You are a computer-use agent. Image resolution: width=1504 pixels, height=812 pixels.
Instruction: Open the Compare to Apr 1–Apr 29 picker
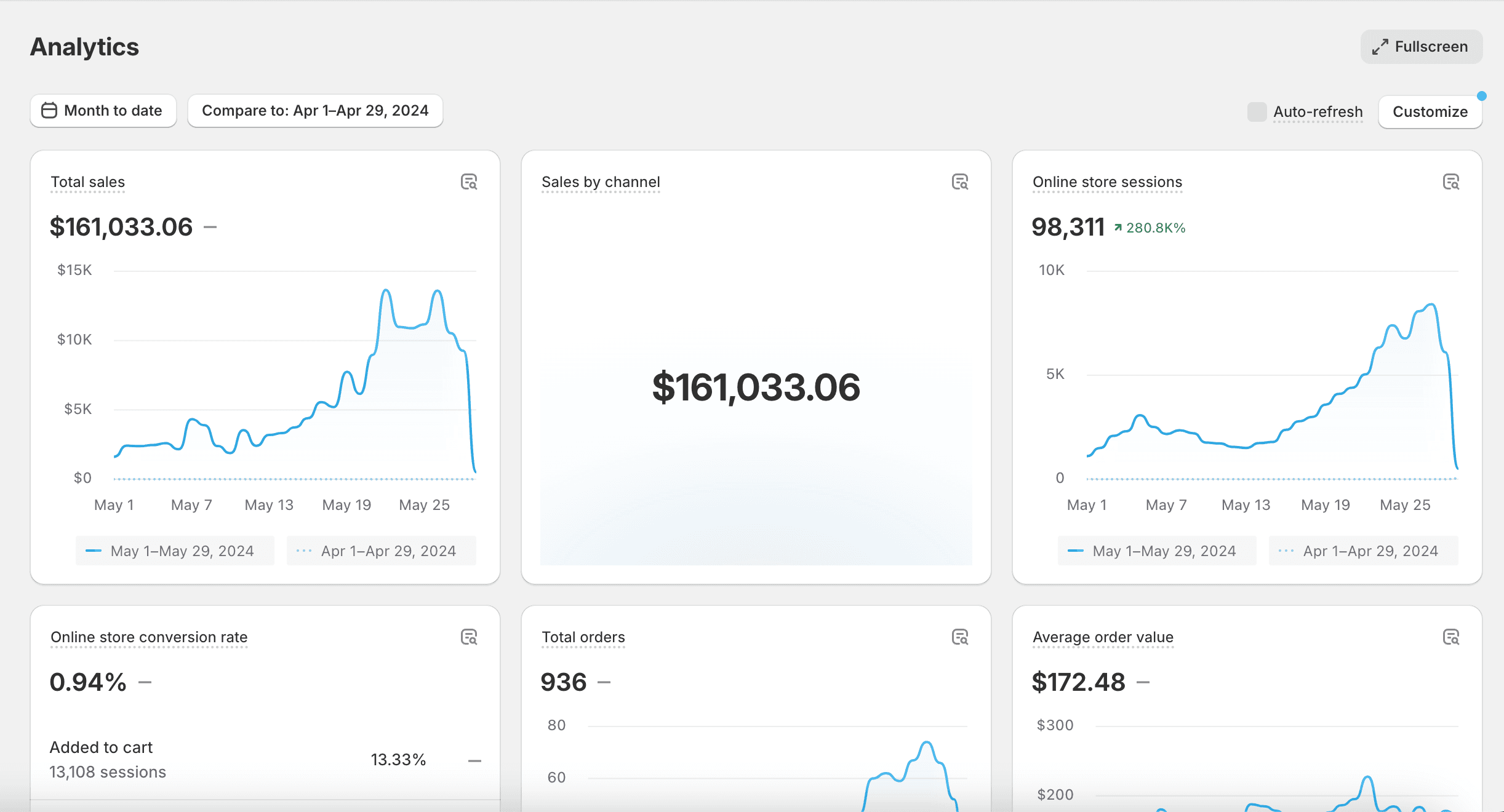[x=315, y=111]
